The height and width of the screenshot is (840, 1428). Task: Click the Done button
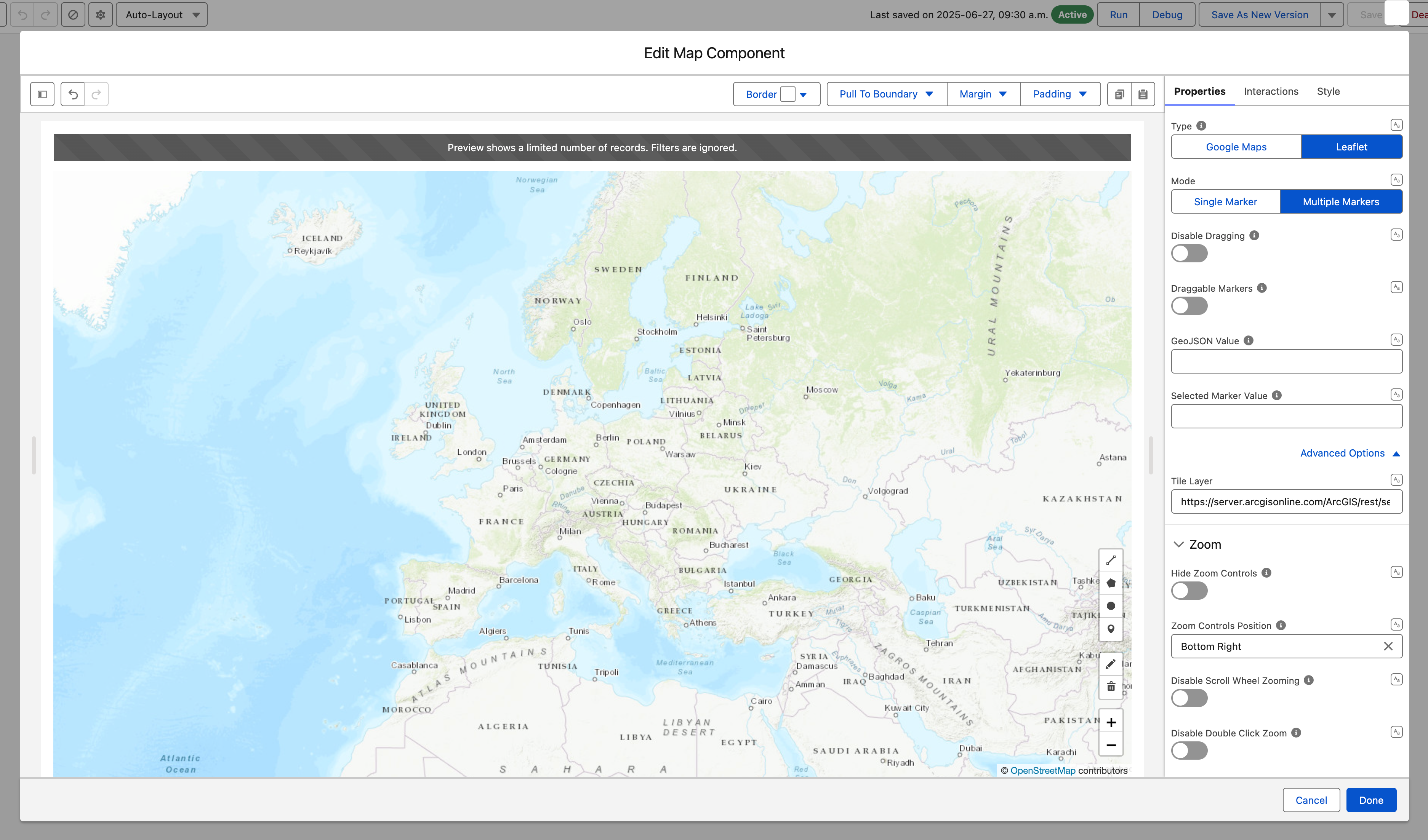[x=1371, y=800]
